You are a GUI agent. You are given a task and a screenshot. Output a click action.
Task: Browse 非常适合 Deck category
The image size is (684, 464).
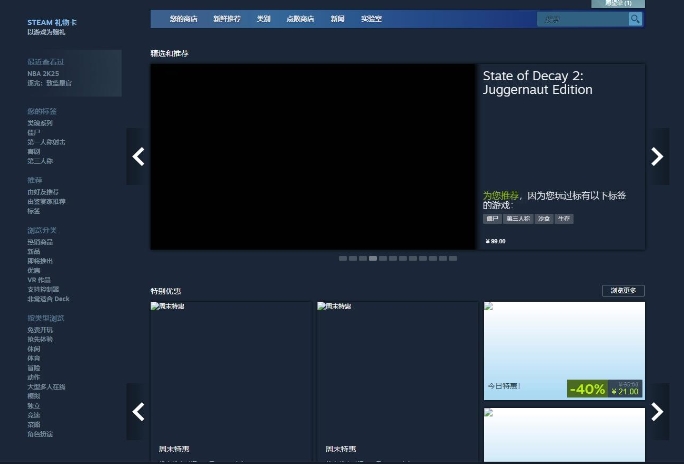point(48,299)
